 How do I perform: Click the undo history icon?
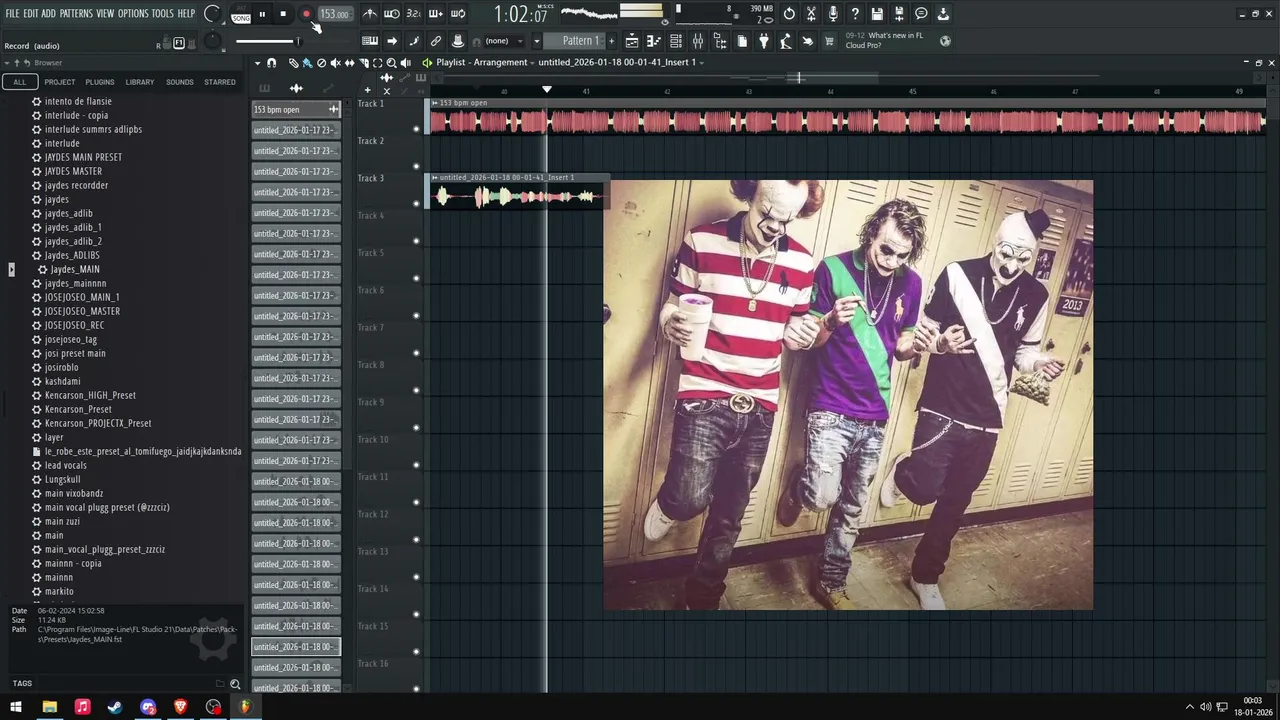click(x=789, y=14)
